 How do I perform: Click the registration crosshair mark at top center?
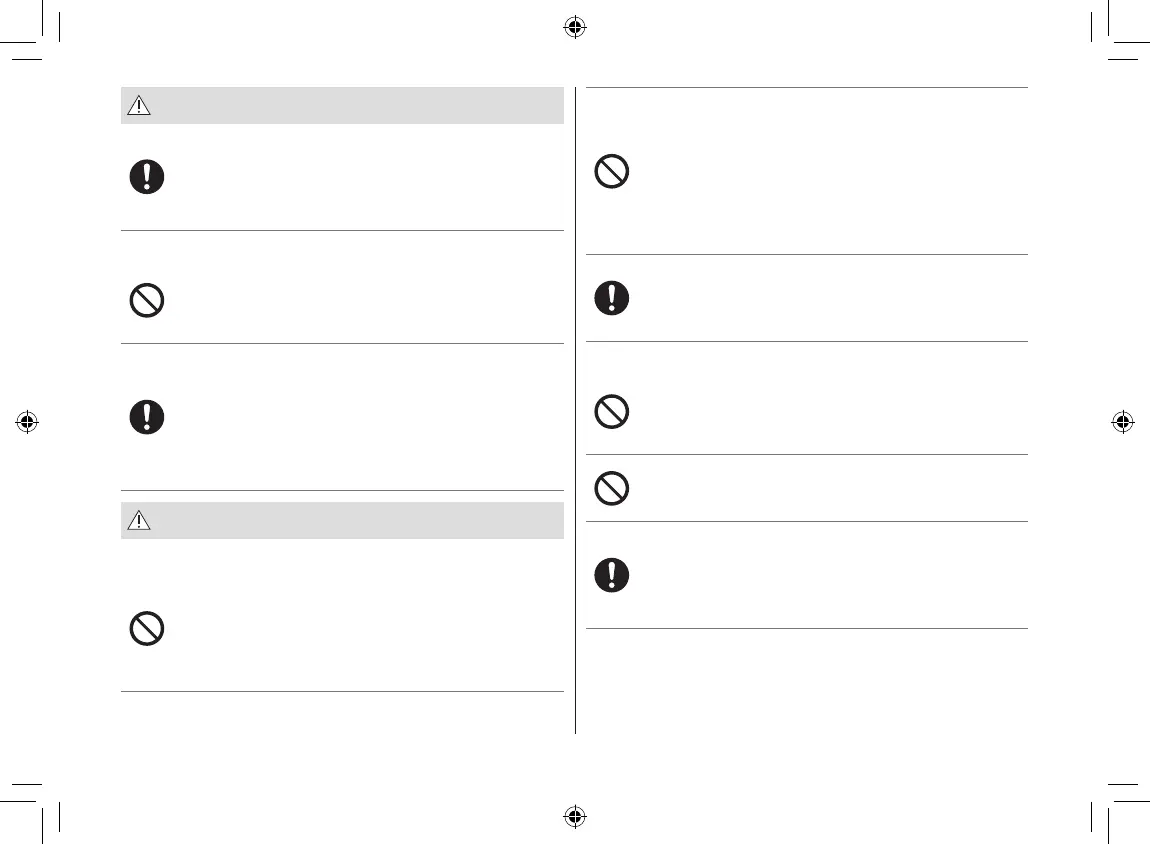point(574,28)
